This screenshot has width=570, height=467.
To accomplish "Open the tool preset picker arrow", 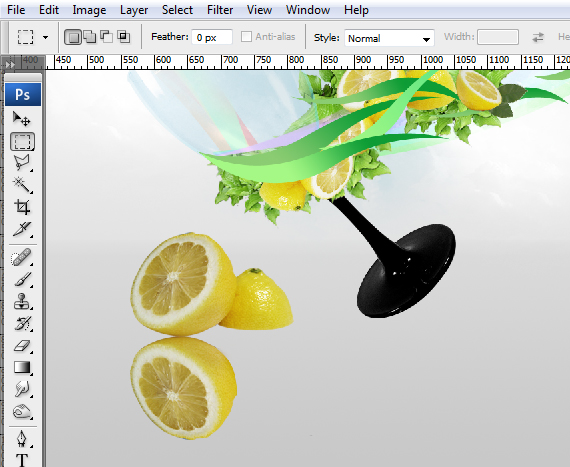I will 45,37.
